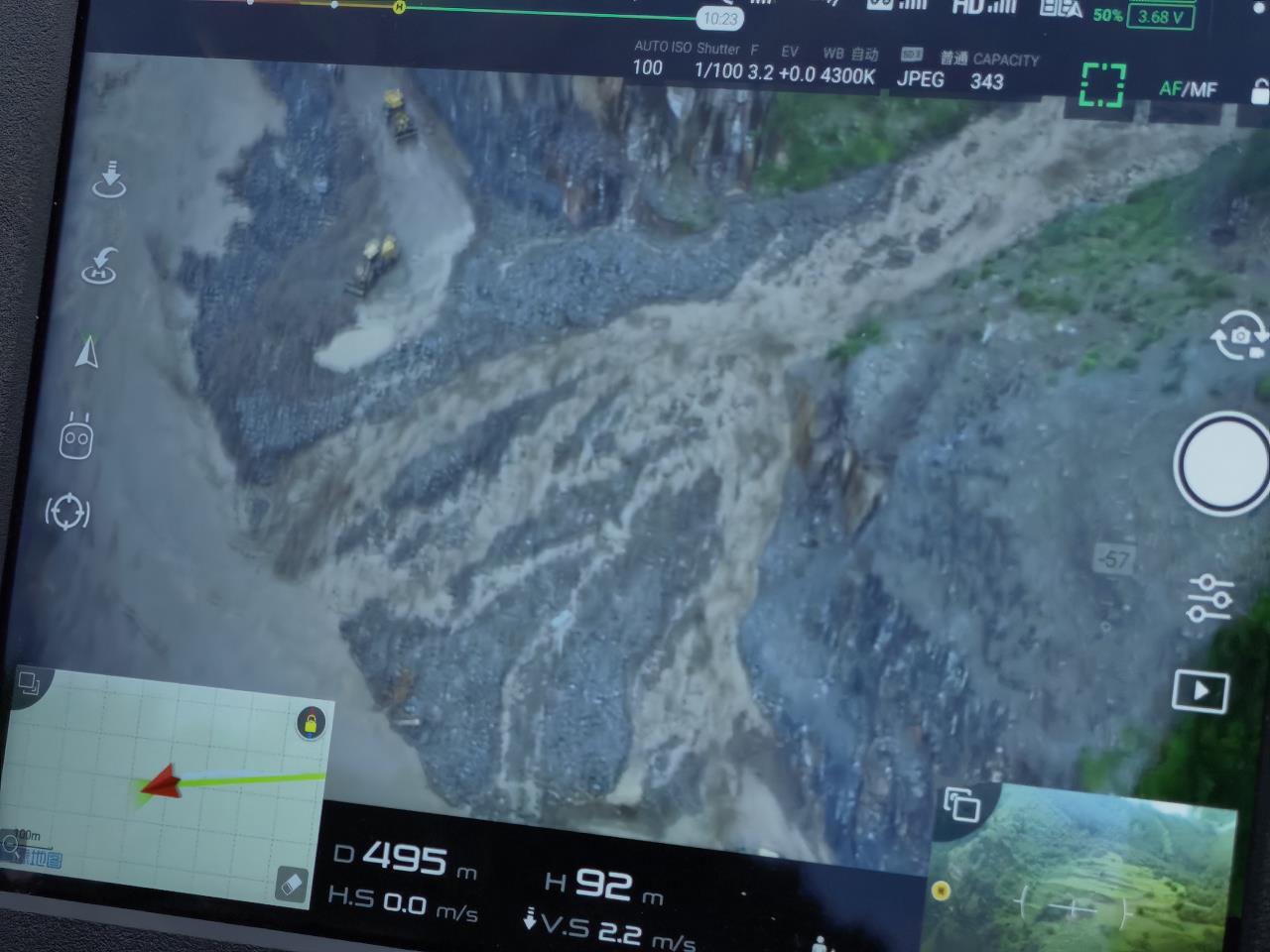Tap the green focus frame icon

1102,84
